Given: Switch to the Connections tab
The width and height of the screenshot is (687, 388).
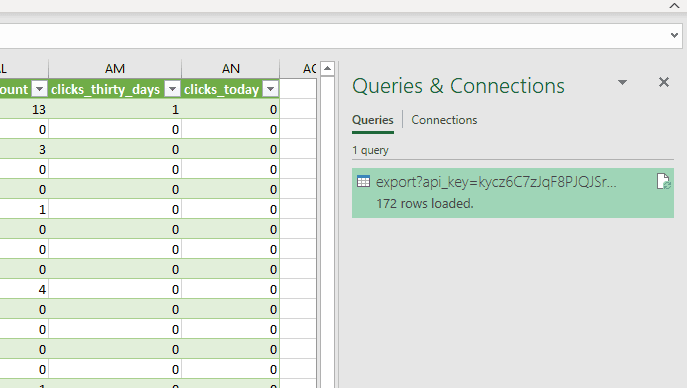Looking at the screenshot, I should point(444,120).
